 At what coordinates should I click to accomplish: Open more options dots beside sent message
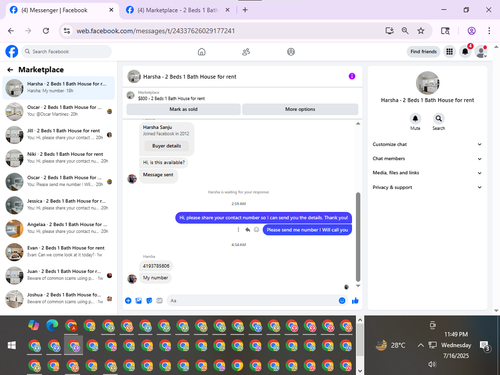click(238, 230)
